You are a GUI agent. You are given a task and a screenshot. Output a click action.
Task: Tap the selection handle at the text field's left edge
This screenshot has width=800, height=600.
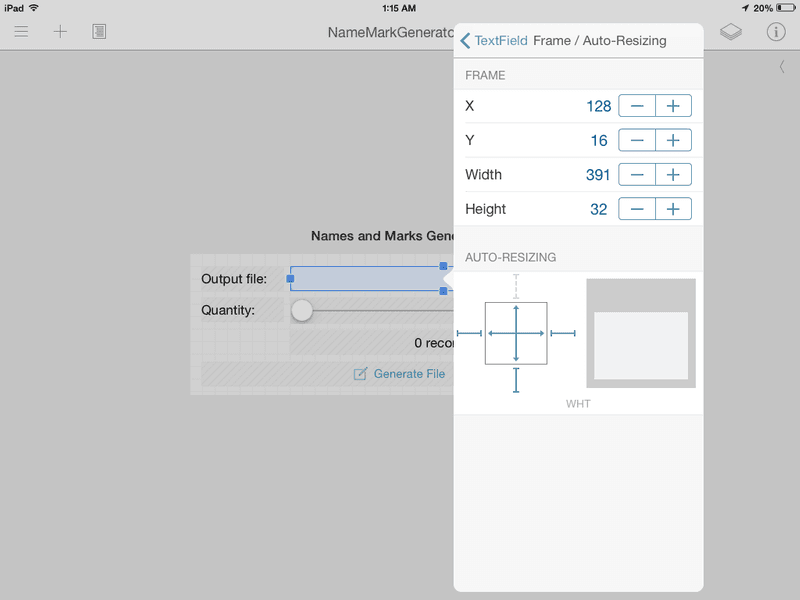[x=290, y=279]
